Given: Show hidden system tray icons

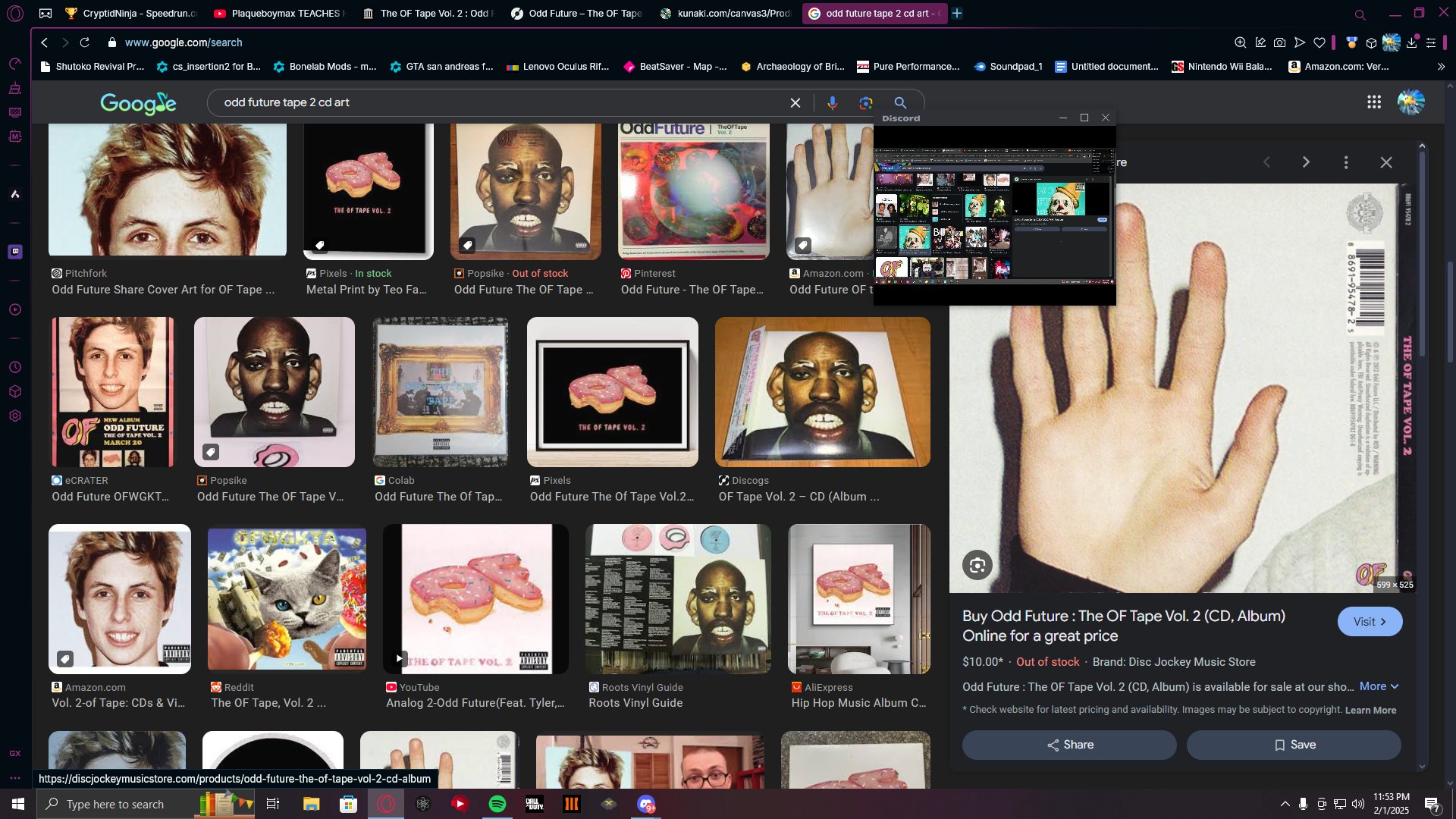Looking at the screenshot, I should click(x=1285, y=804).
